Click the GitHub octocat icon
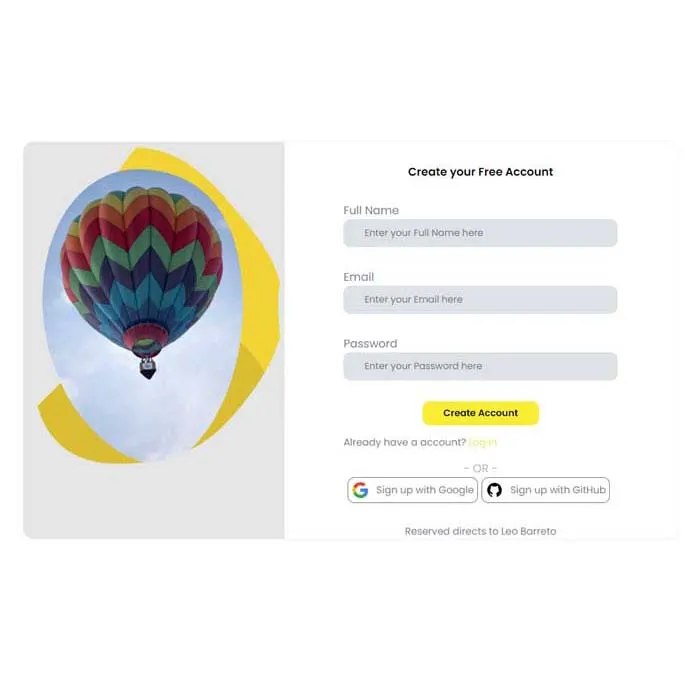The height and width of the screenshot is (700, 700). (x=494, y=490)
